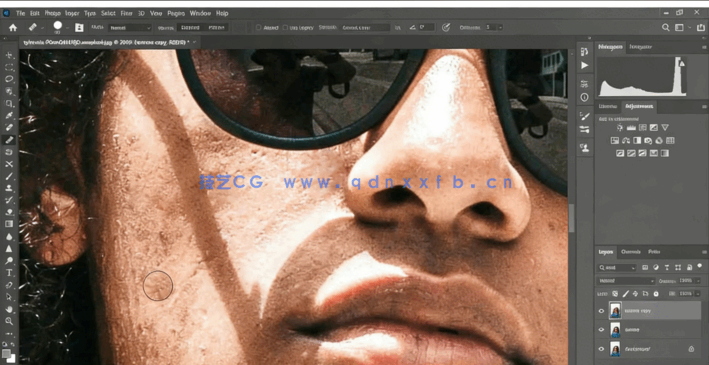Lock all layer attributes

(x=656, y=294)
